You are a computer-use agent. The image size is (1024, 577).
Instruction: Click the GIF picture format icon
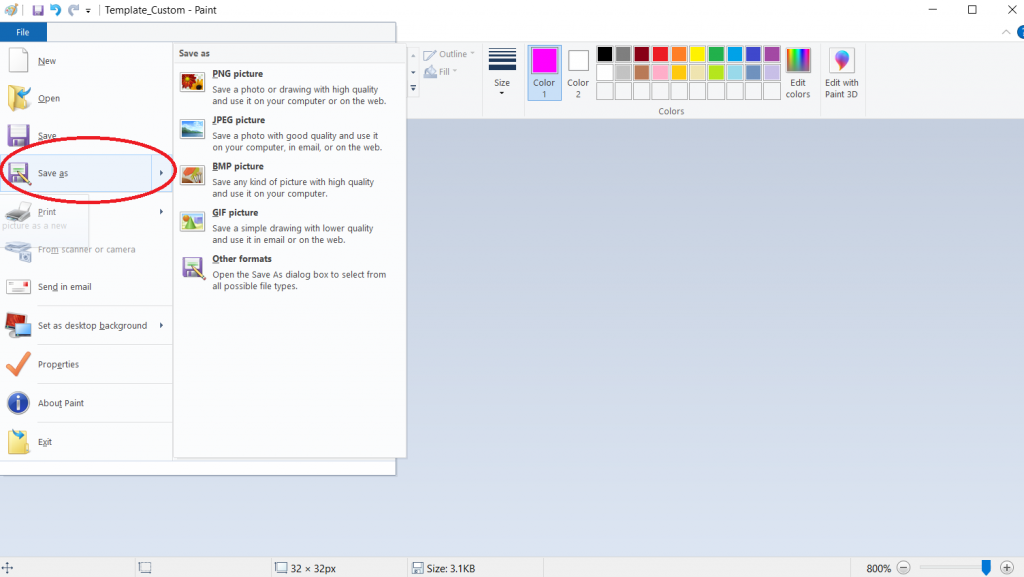[192, 221]
